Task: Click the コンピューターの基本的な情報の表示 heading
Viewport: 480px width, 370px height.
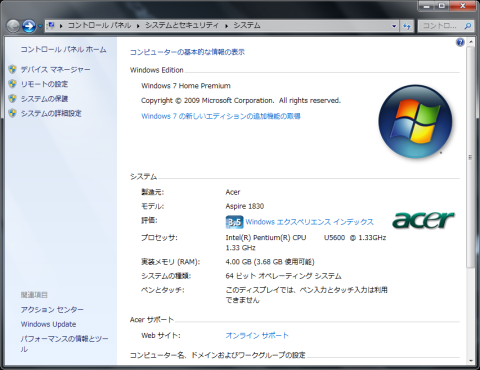Action: [187, 52]
